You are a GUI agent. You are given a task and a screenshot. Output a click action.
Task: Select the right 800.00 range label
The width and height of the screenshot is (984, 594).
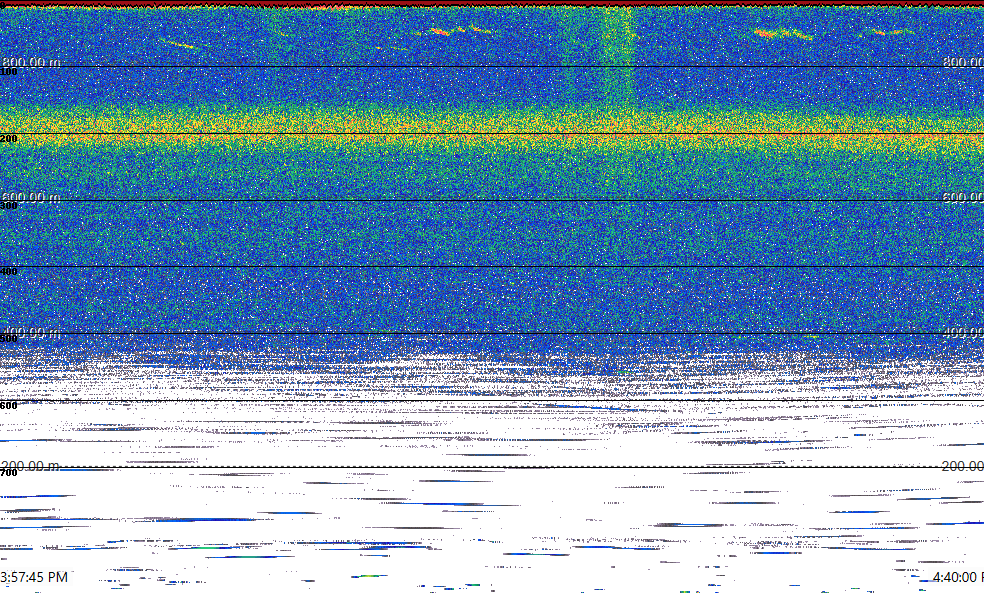pos(963,61)
